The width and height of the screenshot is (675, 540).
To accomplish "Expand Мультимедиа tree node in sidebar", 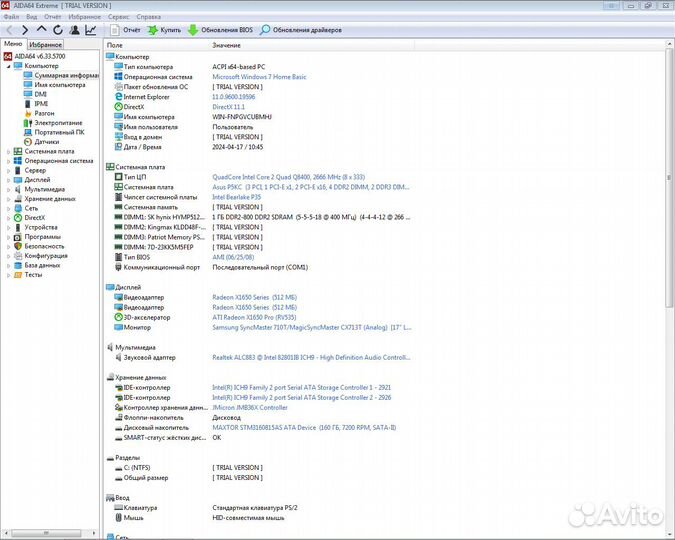I will tap(8, 189).
